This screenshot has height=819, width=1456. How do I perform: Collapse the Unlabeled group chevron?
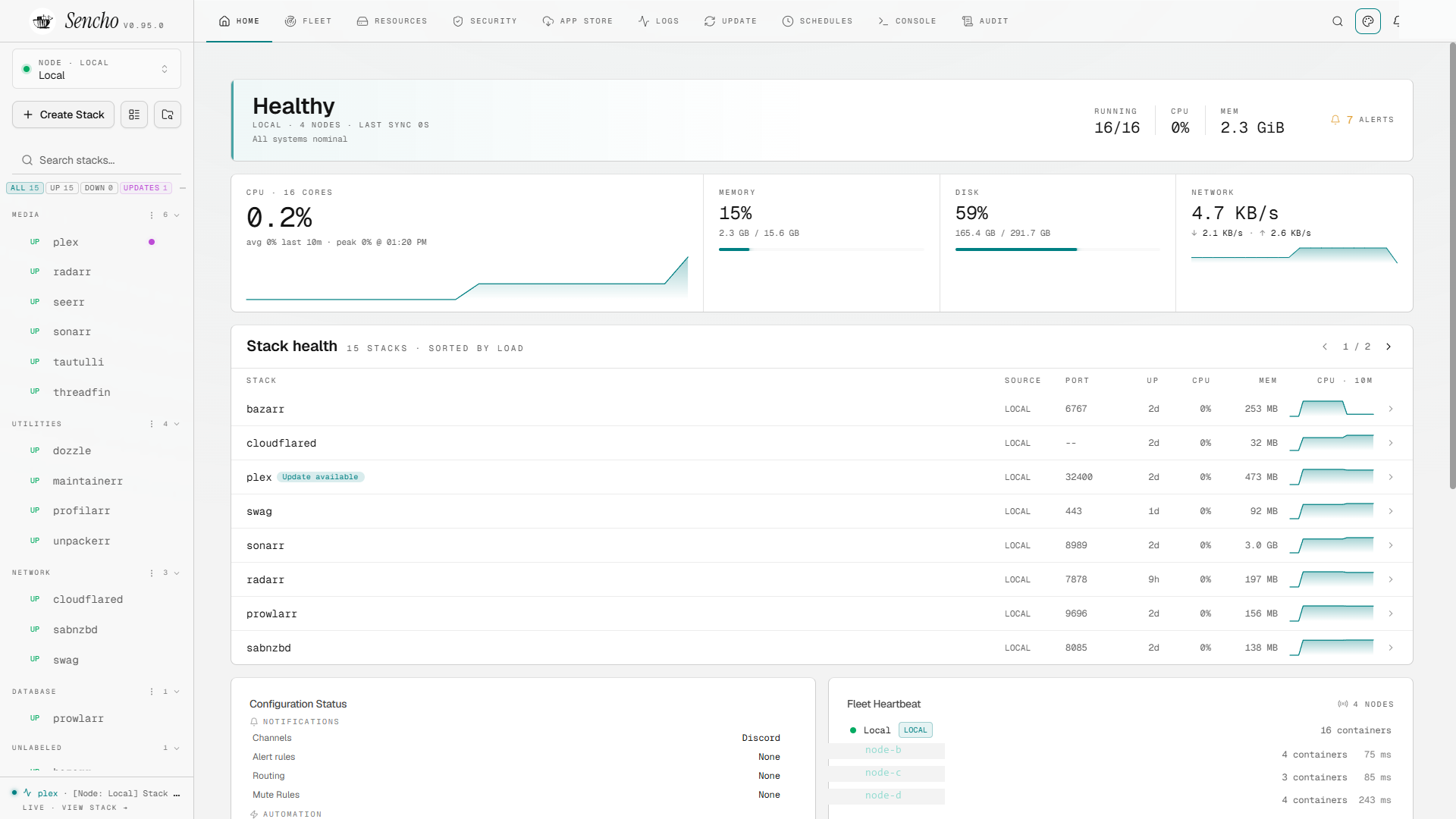click(x=177, y=748)
